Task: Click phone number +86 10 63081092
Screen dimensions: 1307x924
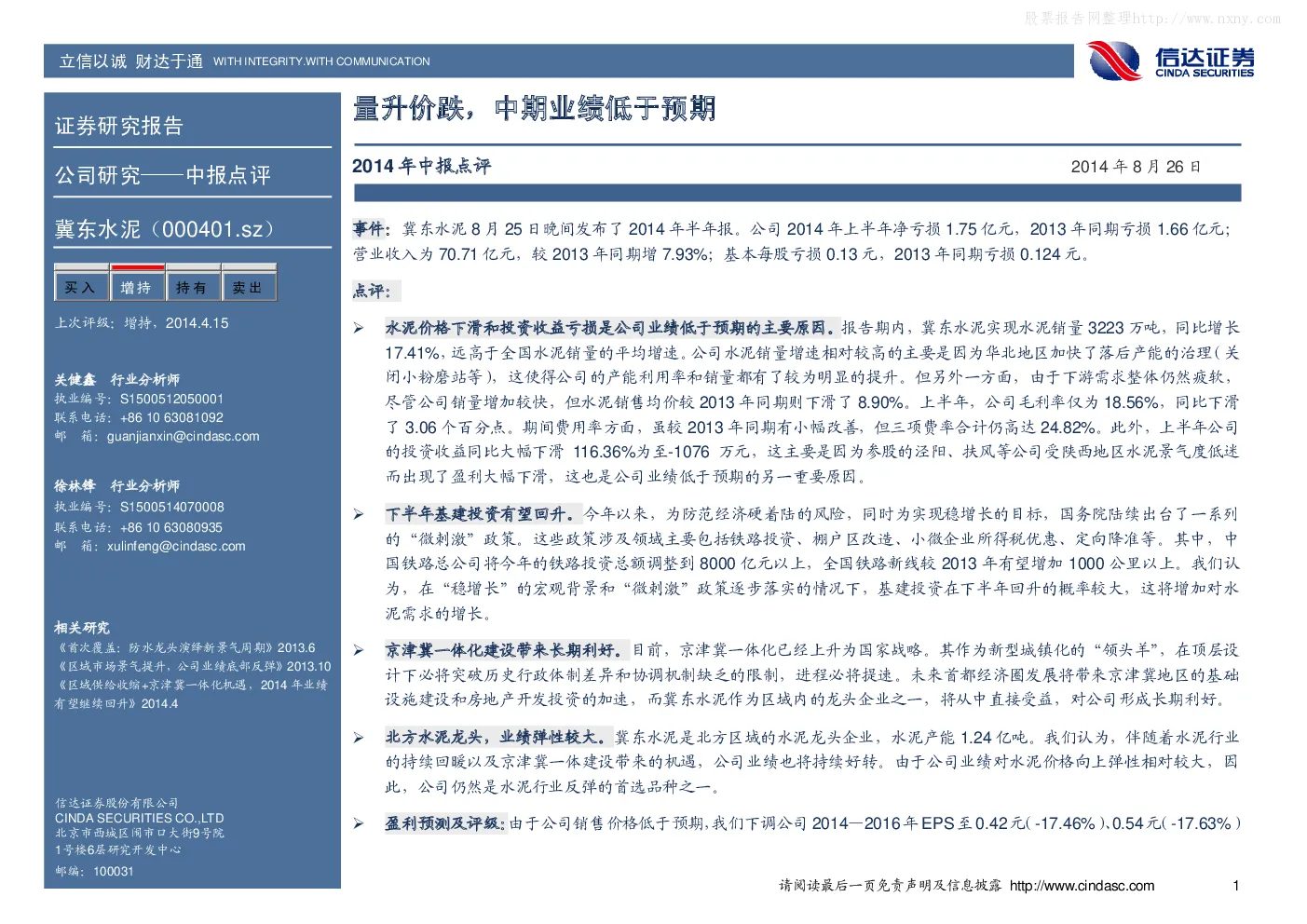Action: [171, 417]
